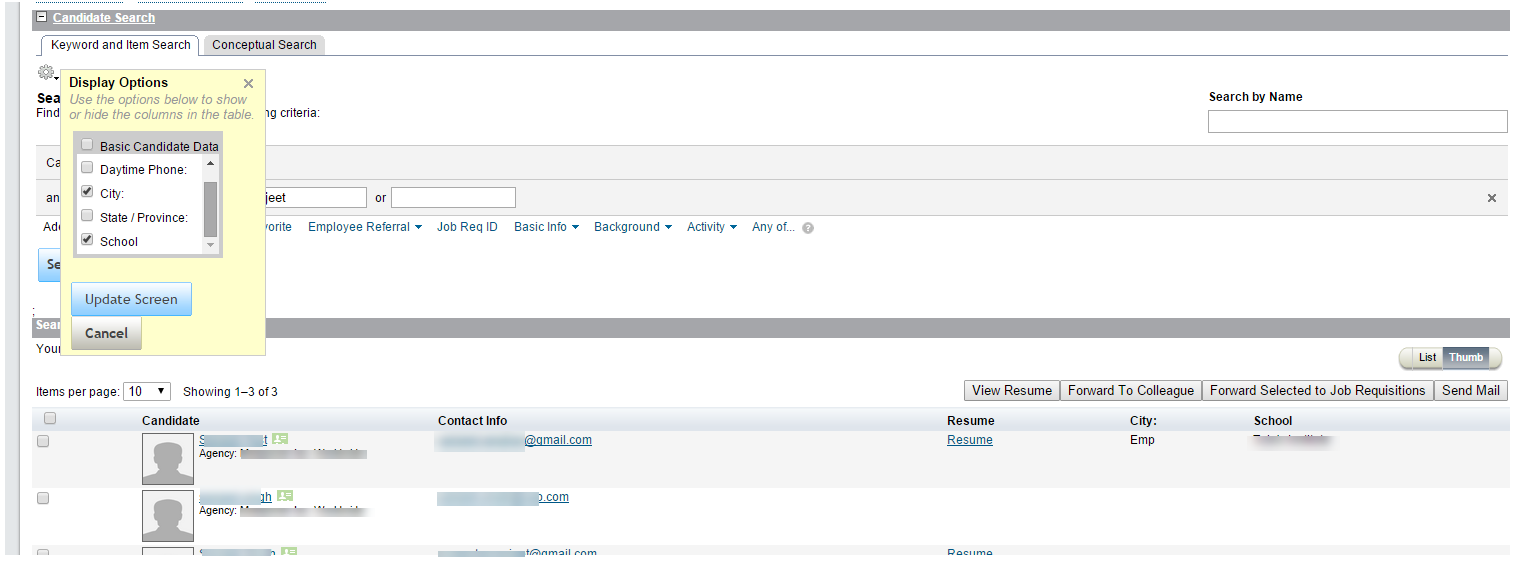Click green card icon beside name ending 'gh'
The width and height of the screenshot is (1531, 565).
285,496
